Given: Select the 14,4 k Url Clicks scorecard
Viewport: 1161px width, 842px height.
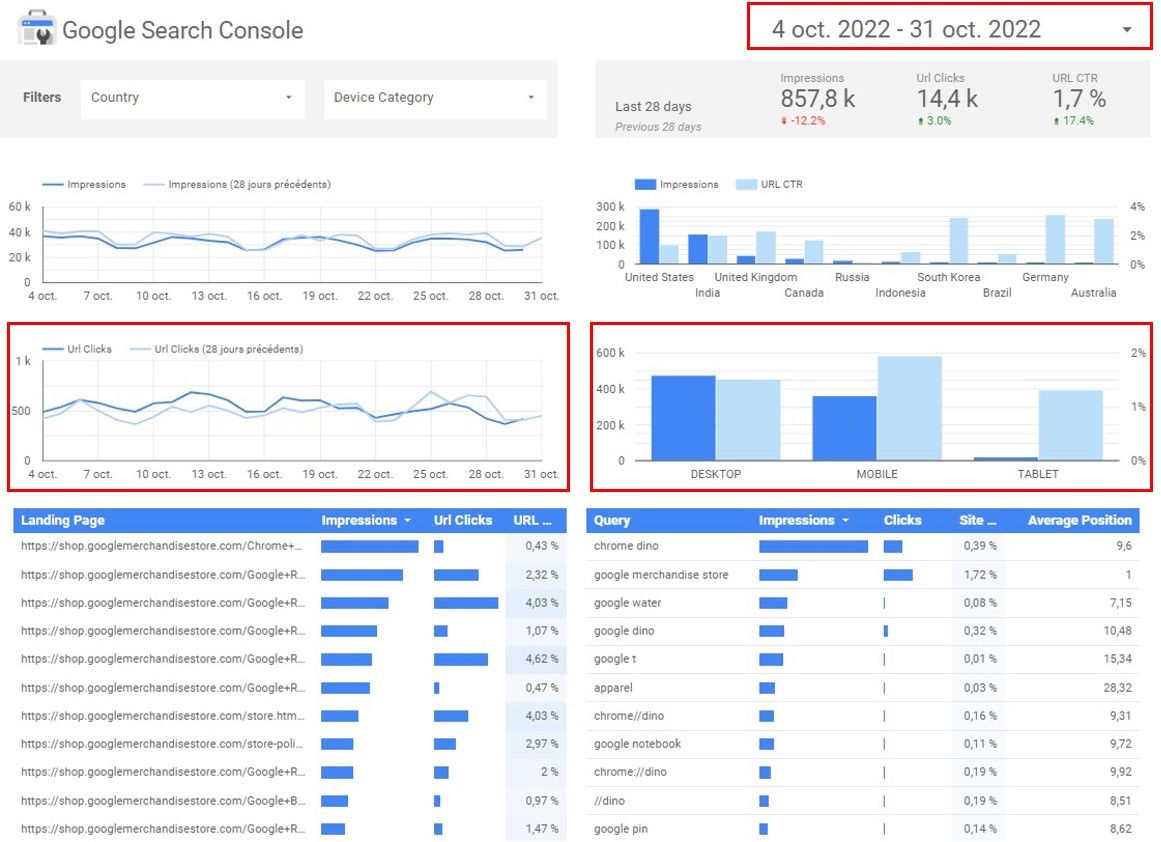Looking at the screenshot, I should [x=947, y=99].
